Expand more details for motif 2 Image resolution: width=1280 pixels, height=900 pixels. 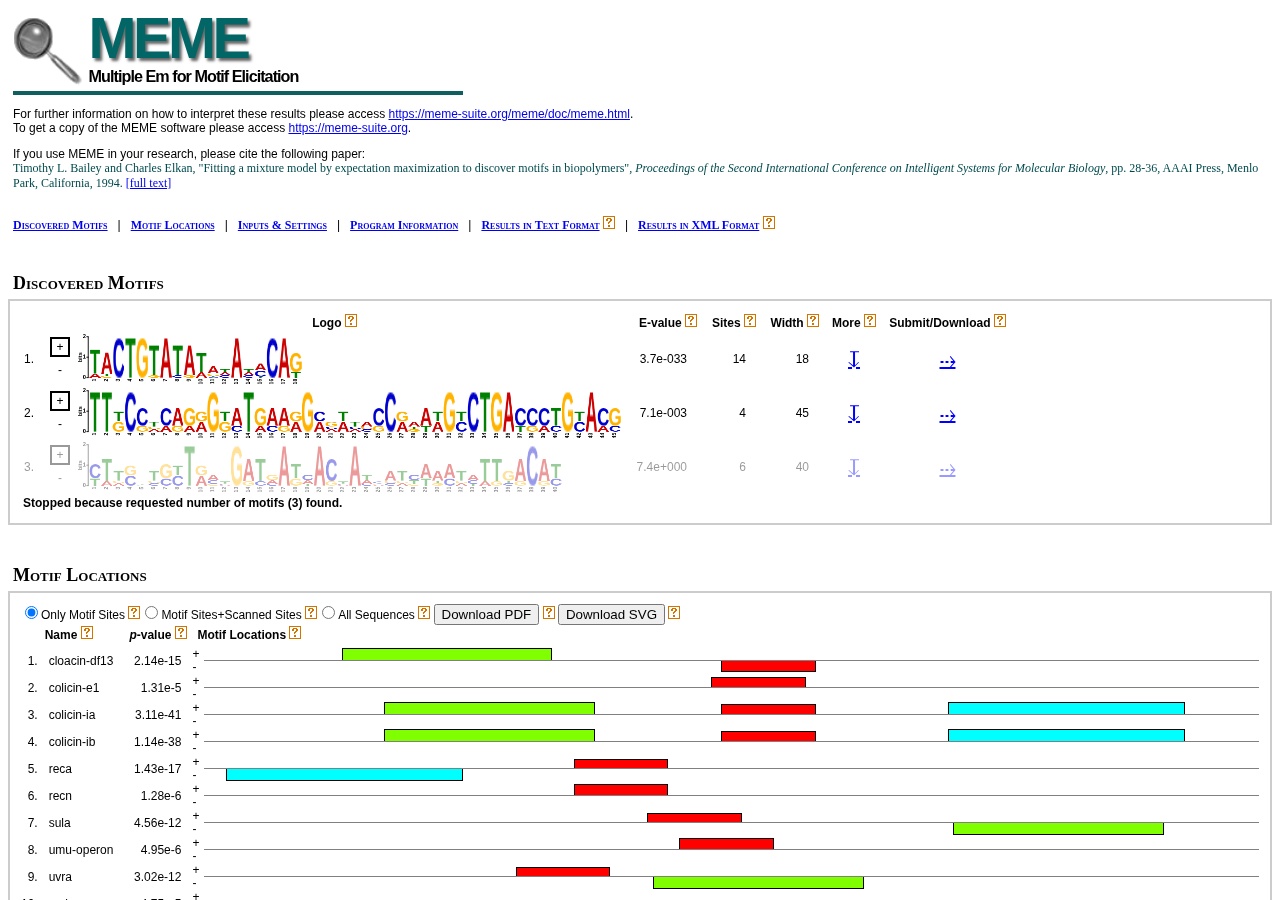click(854, 414)
